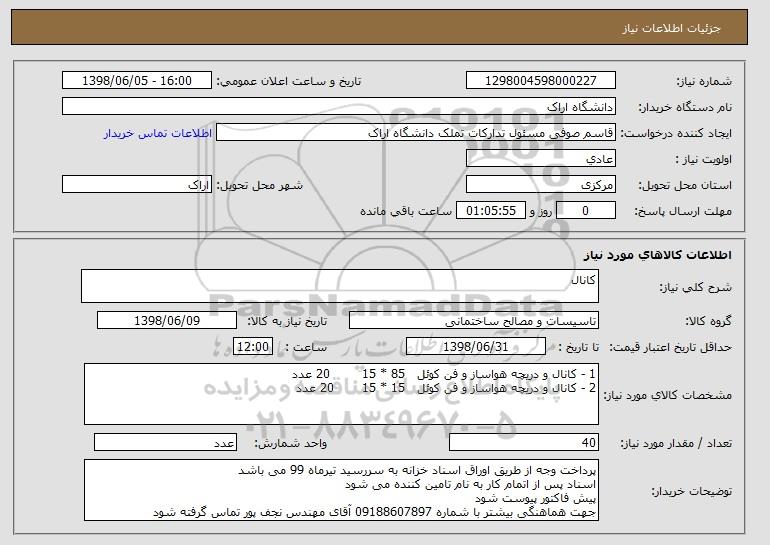Open the buyer contact information link
Image resolution: width=770 pixels, height=545 pixels.
pos(158,133)
